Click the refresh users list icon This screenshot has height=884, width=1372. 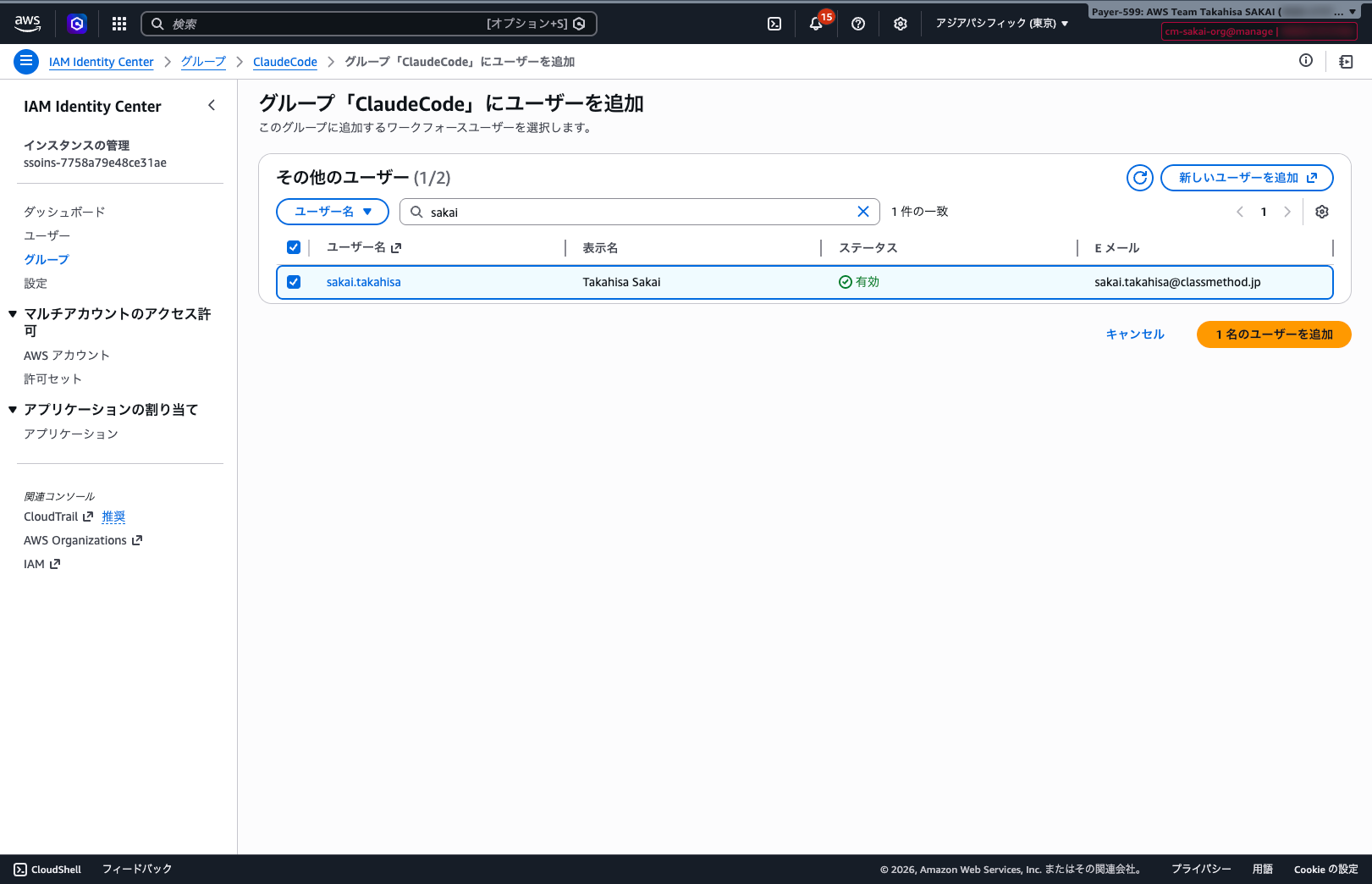[1140, 178]
